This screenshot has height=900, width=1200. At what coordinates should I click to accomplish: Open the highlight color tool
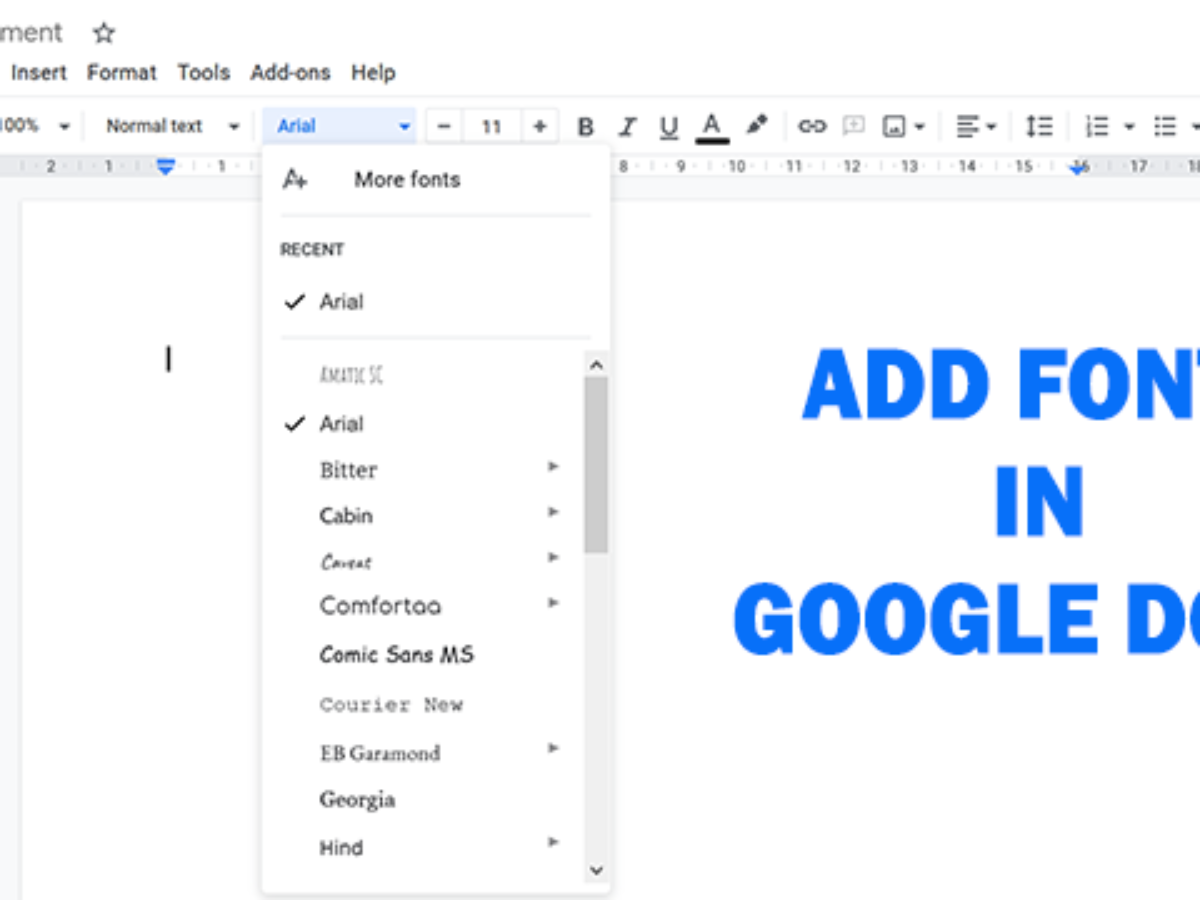coord(757,125)
